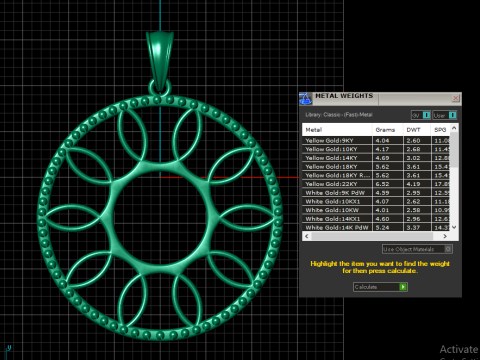Click DWT value 2.60
480x360 pixels.
(413, 140)
